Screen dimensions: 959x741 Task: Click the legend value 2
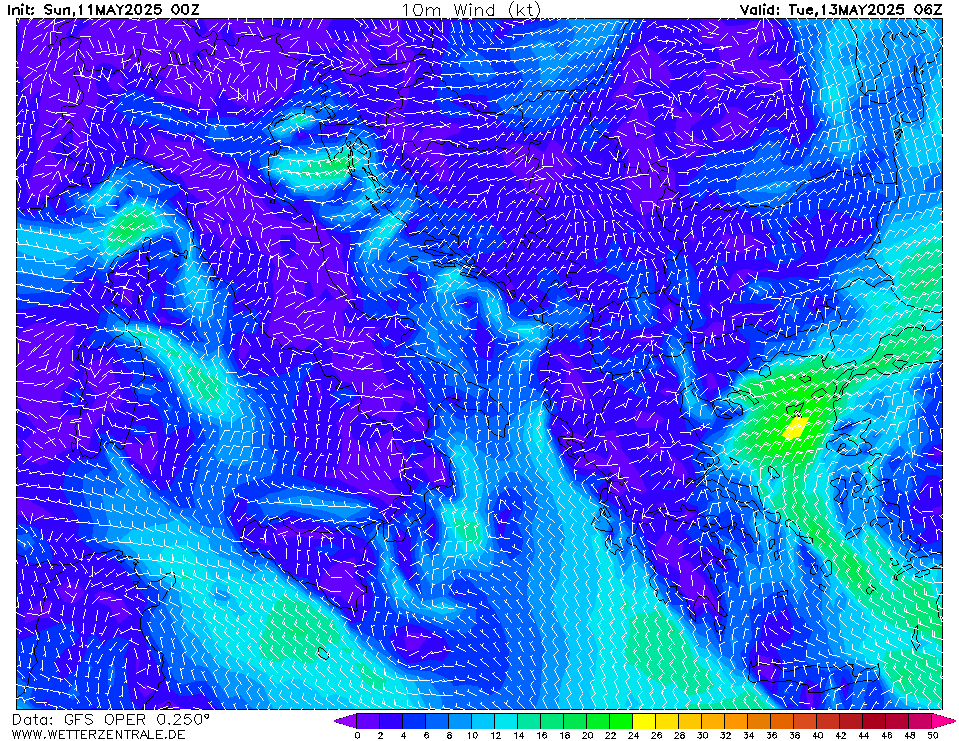click(x=380, y=735)
